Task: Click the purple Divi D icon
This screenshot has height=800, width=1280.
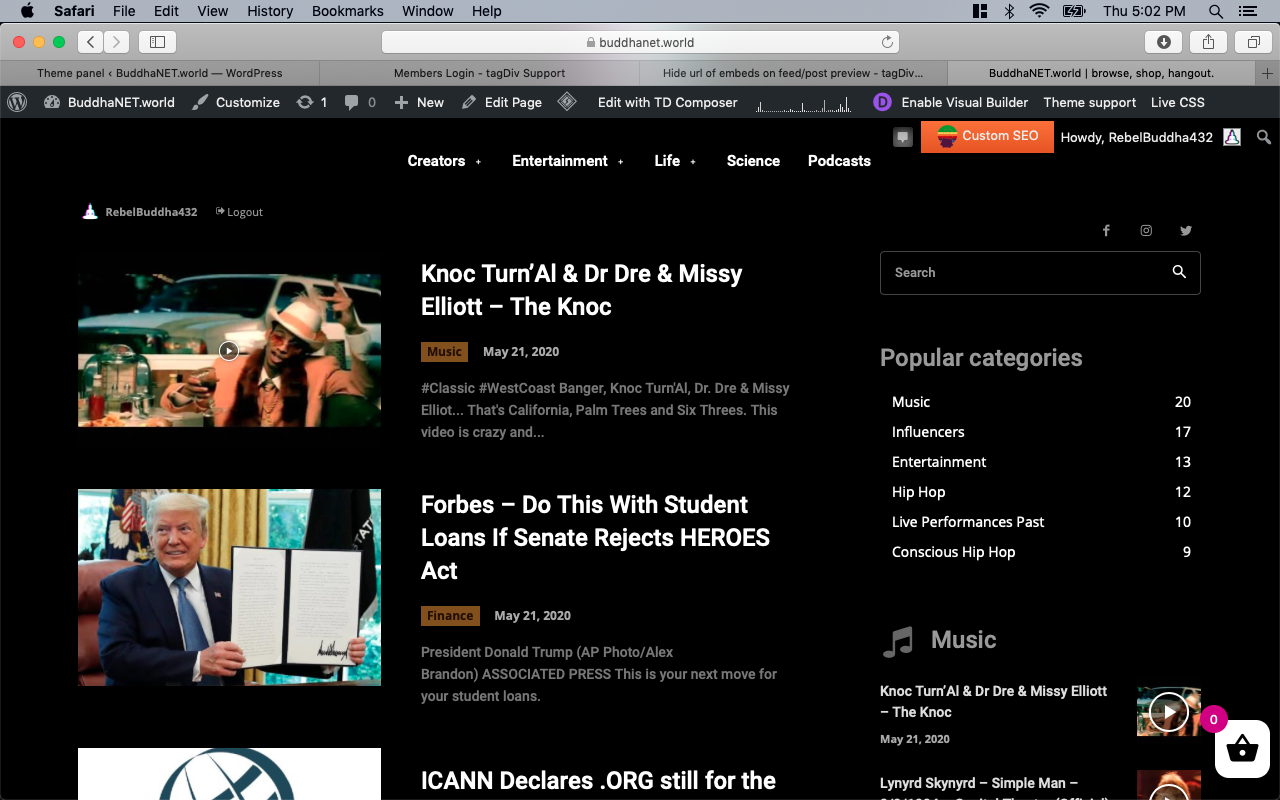Action: (882, 102)
